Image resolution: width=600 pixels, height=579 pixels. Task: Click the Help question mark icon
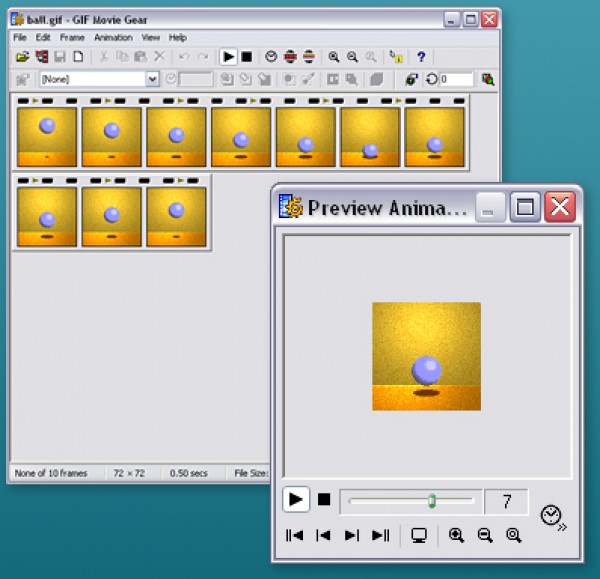(x=421, y=58)
